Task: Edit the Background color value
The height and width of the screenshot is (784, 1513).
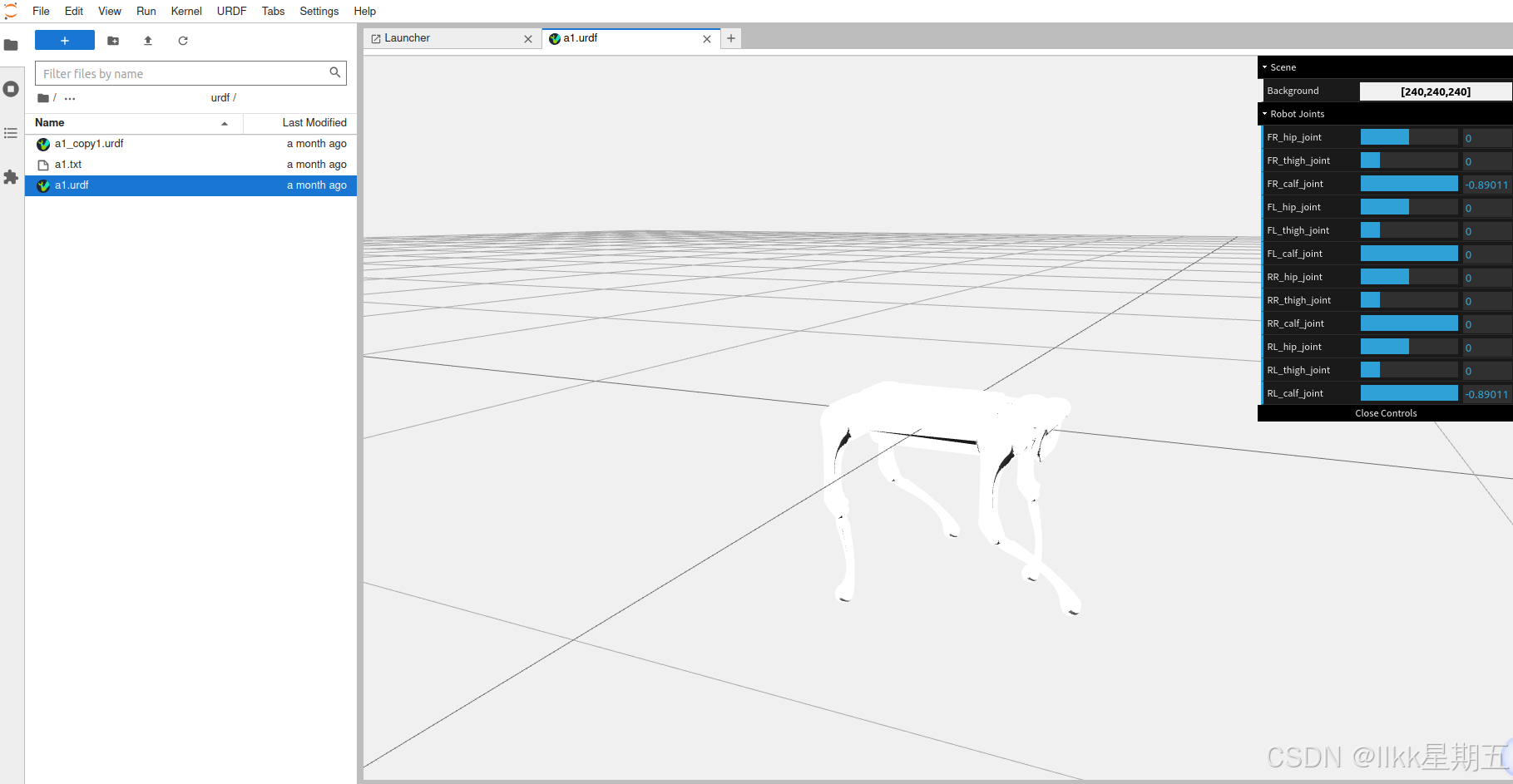Action: click(x=1436, y=91)
